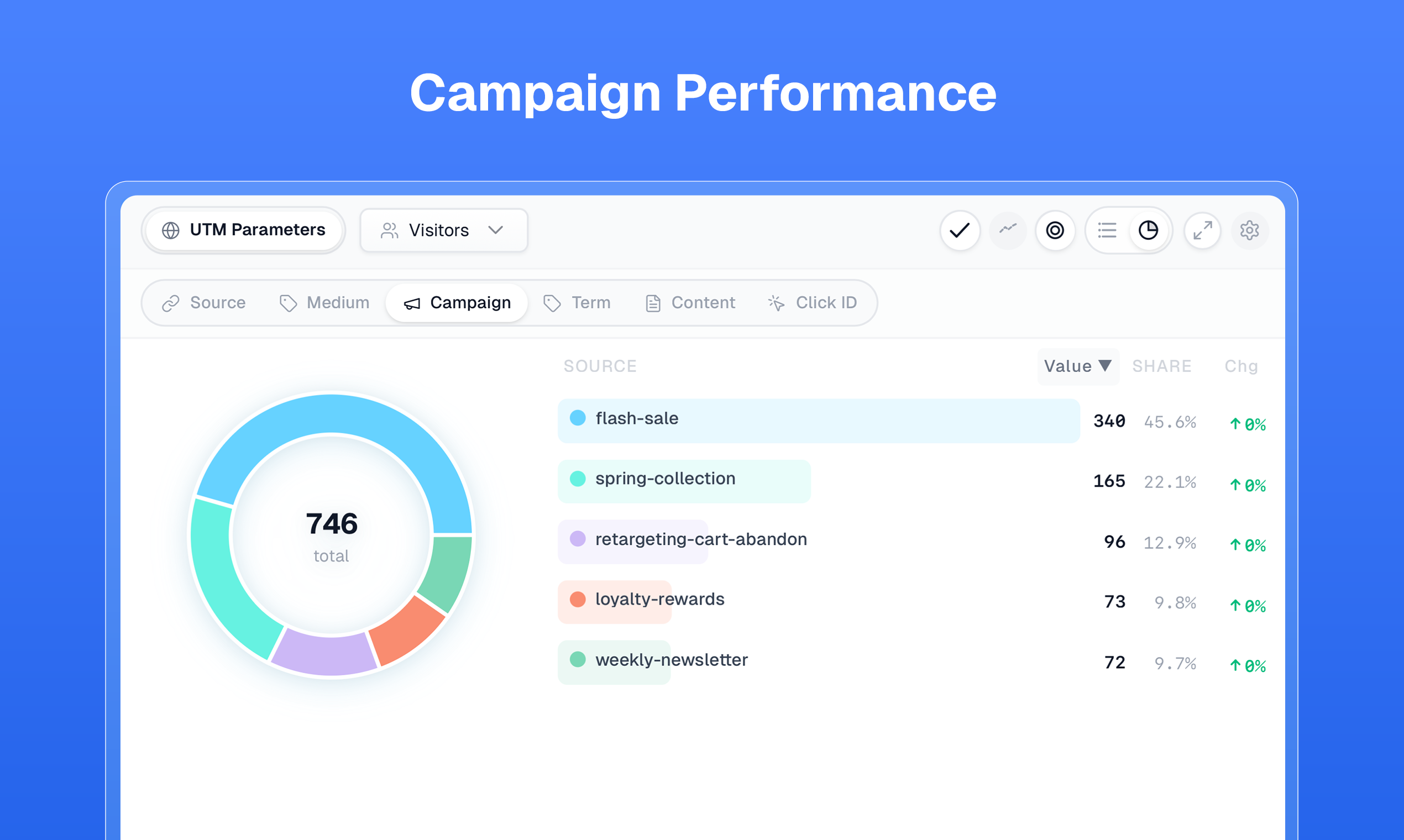Click the checkmark icon in the toolbar
This screenshot has height=840, width=1404.
tap(960, 230)
